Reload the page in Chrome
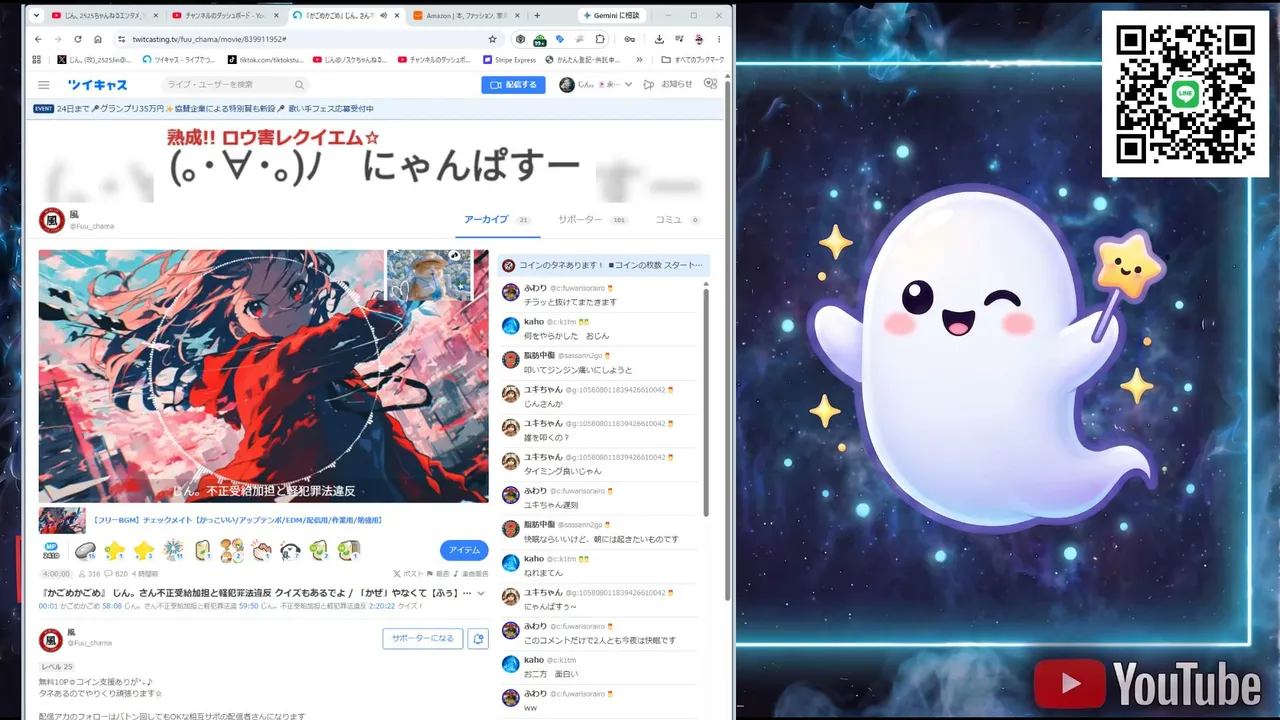This screenshot has width=1280, height=720. click(78, 39)
